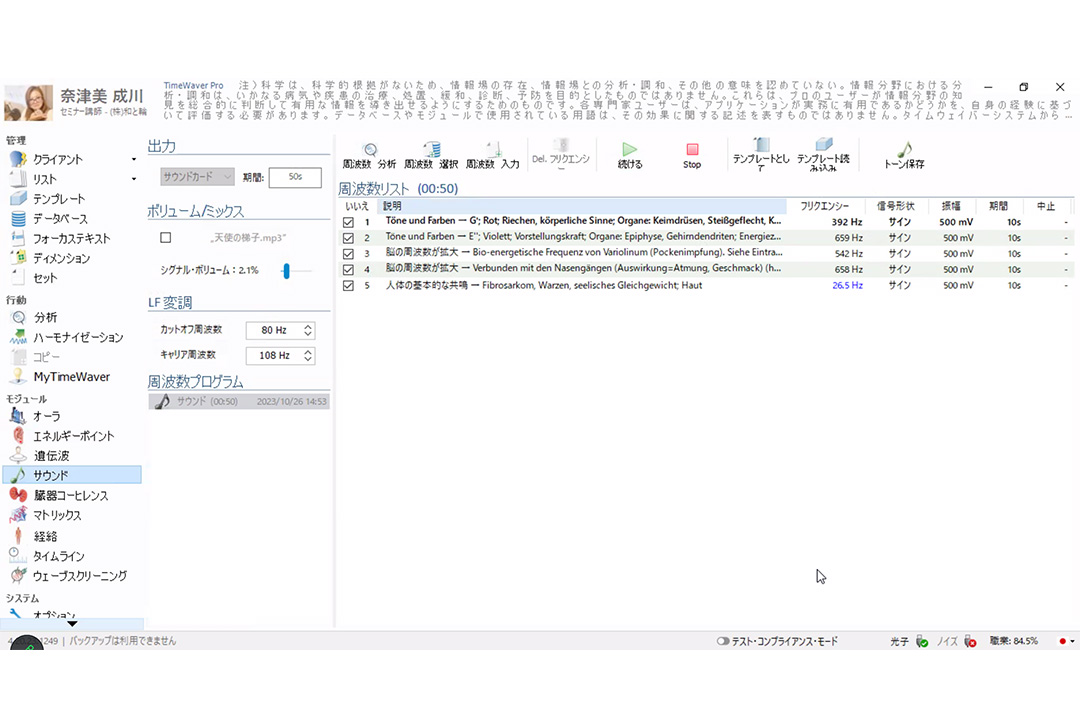1080x720 pixels.
Task: Click the トーン保存 music note icon
Action: (904, 153)
